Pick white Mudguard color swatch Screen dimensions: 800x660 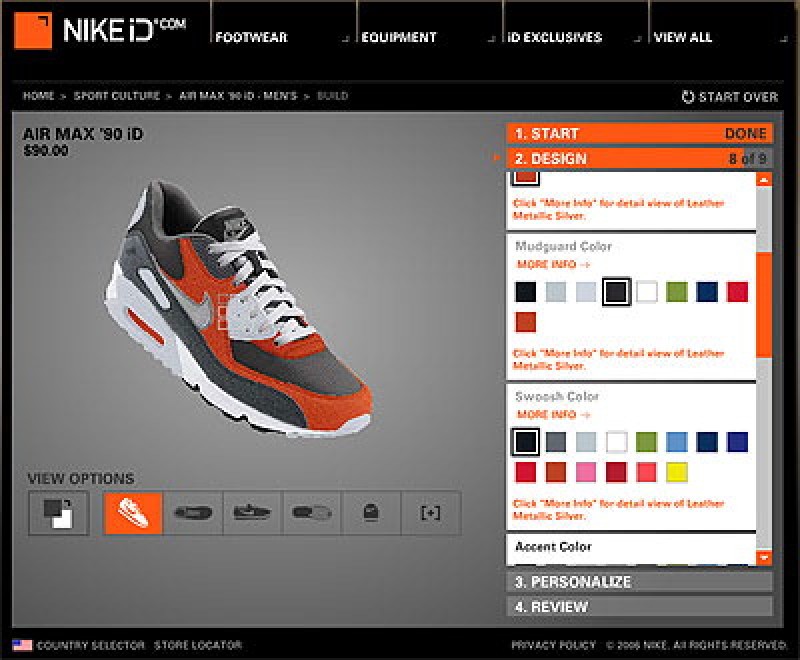pyautogui.click(x=647, y=292)
